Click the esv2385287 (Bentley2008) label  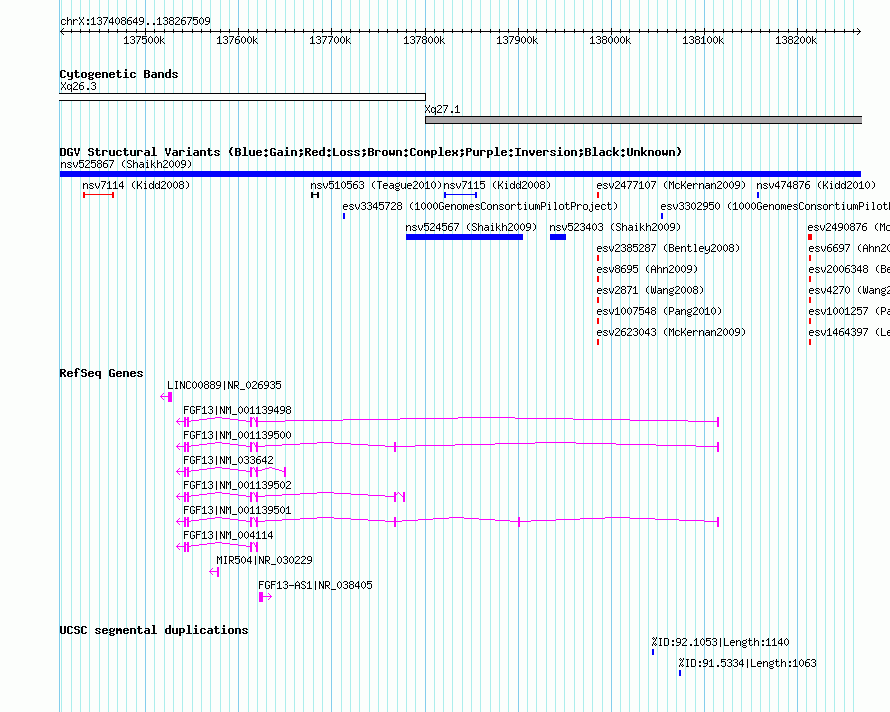tap(668, 248)
